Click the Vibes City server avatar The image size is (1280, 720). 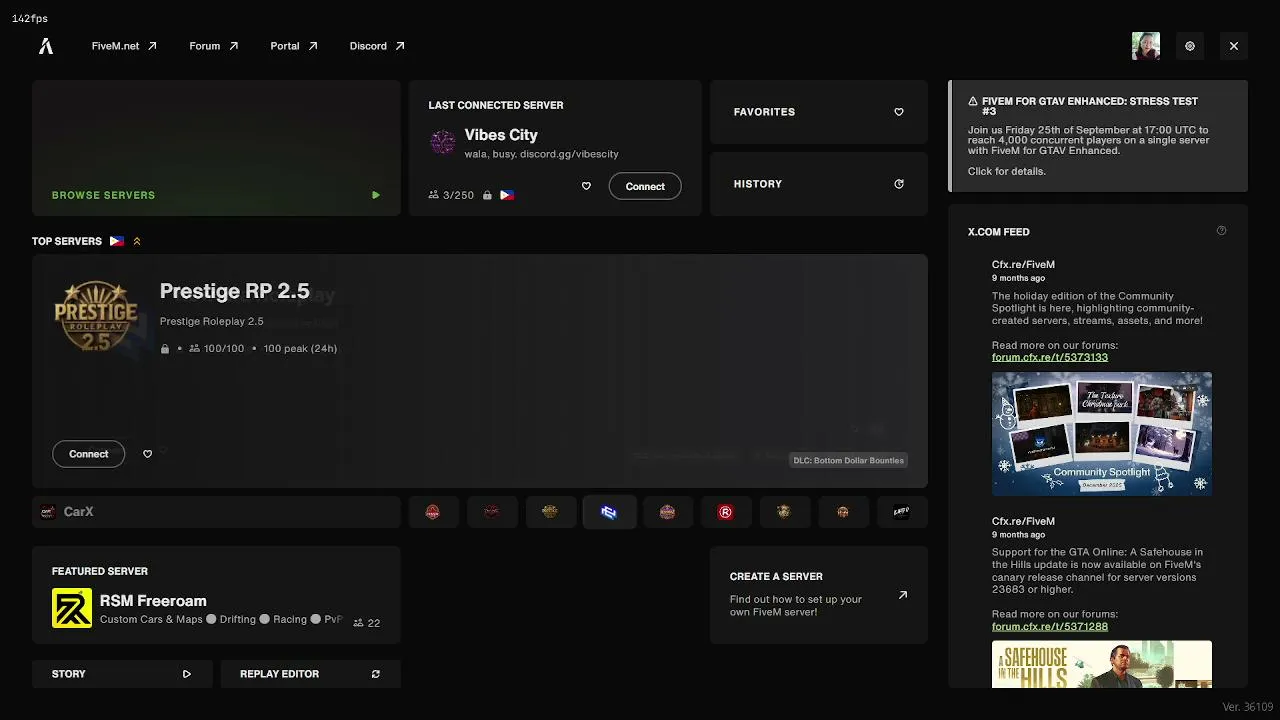443,142
